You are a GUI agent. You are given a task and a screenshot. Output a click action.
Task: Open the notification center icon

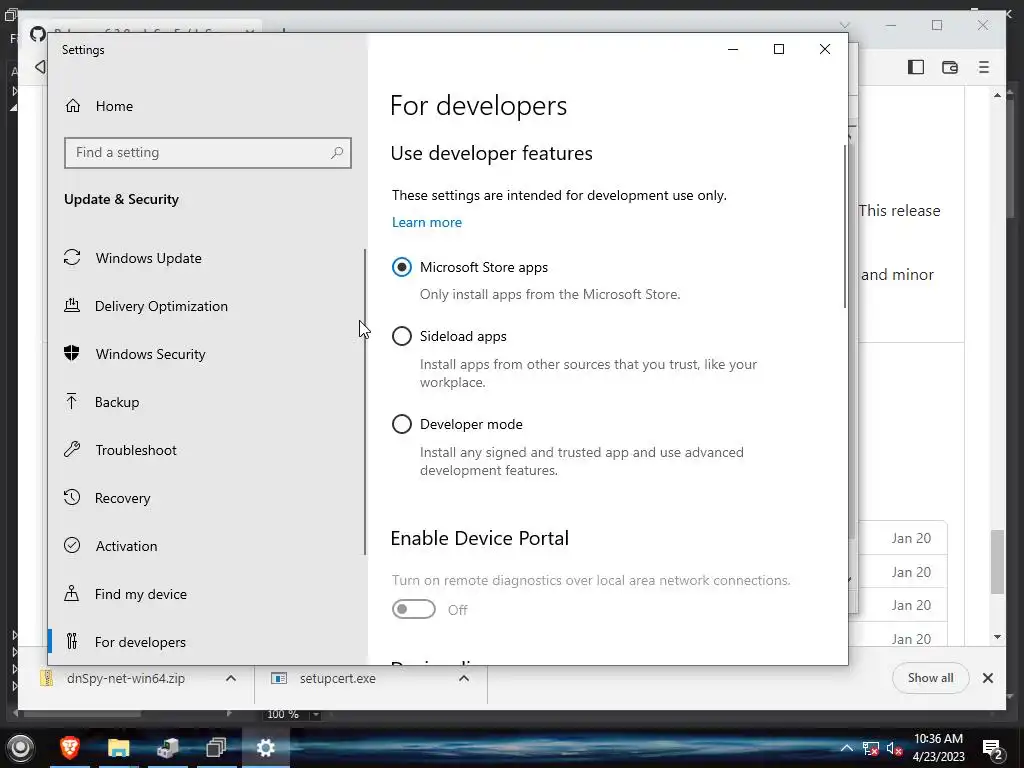tap(993, 750)
